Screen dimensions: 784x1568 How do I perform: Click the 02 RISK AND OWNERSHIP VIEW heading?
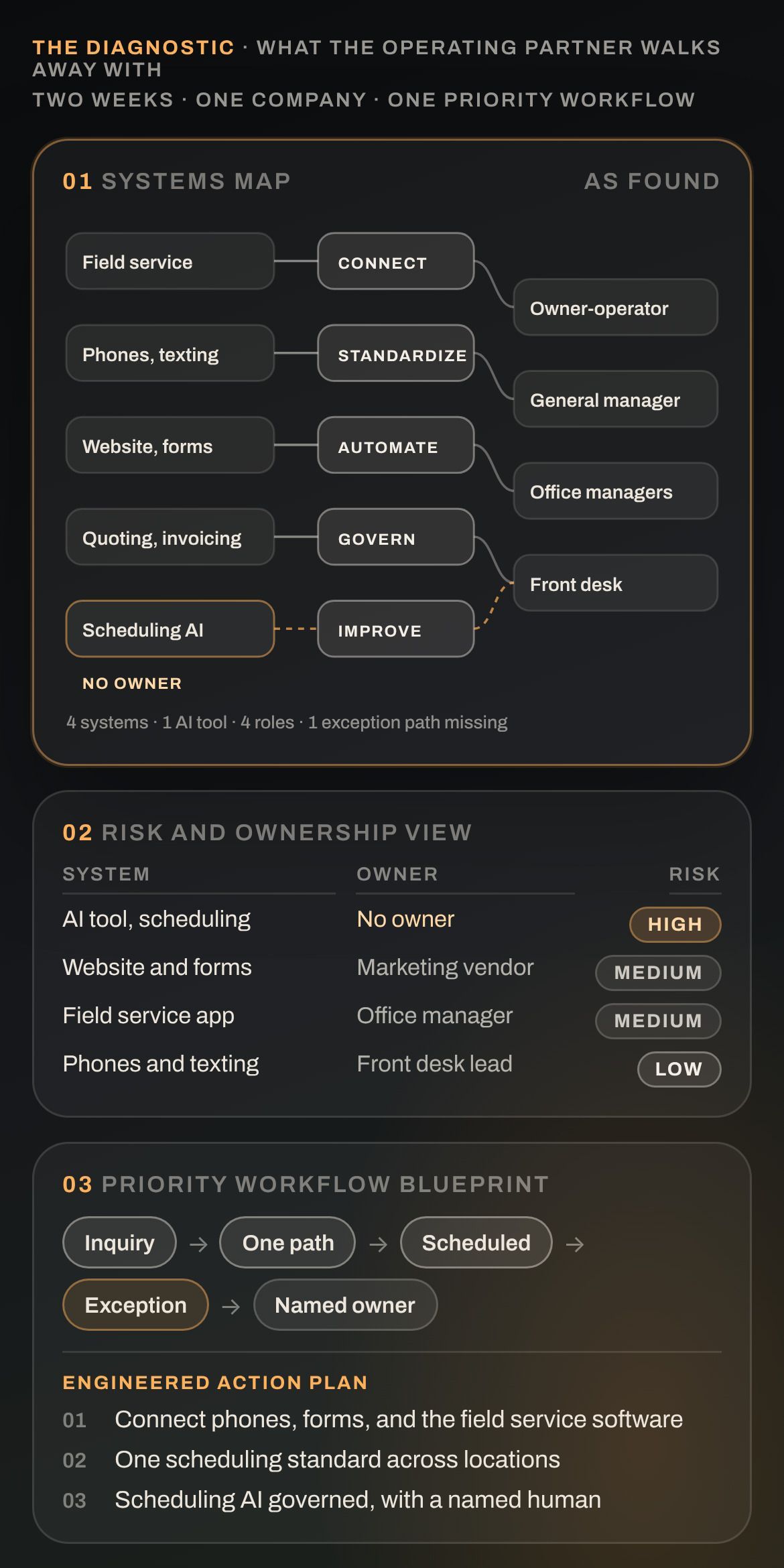tap(267, 832)
